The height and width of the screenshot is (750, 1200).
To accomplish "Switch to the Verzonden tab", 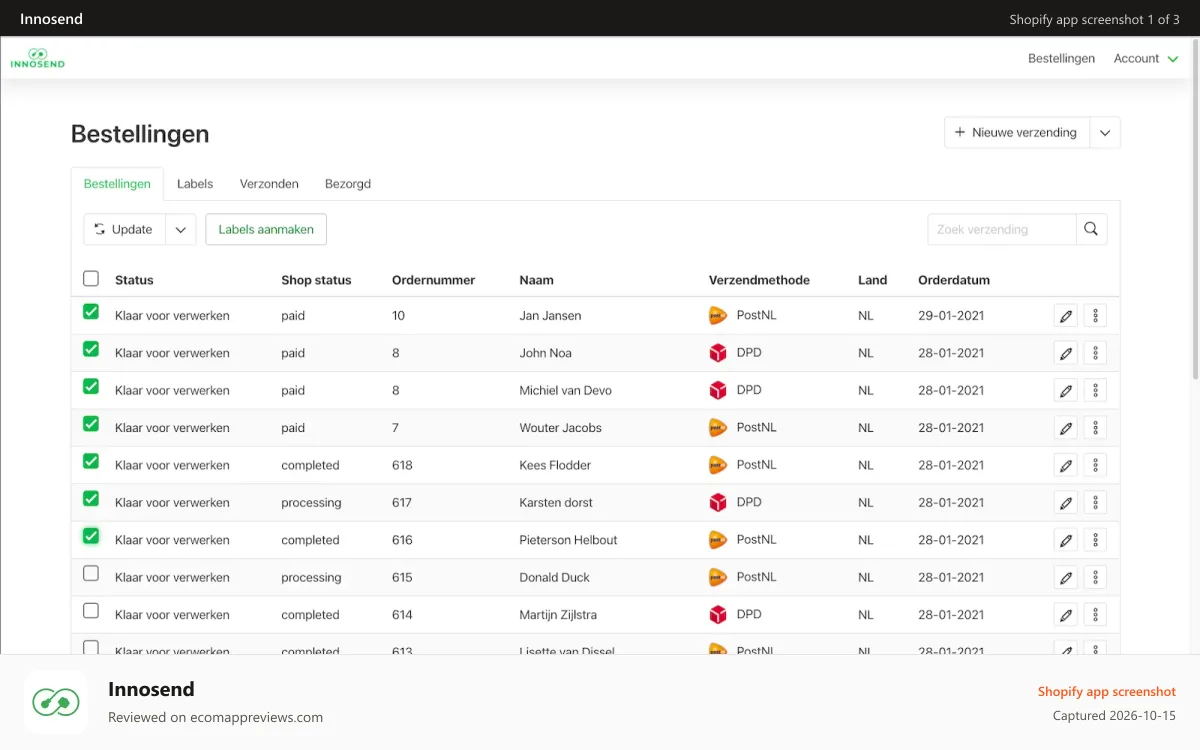I will pyautogui.click(x=269, y=184).
